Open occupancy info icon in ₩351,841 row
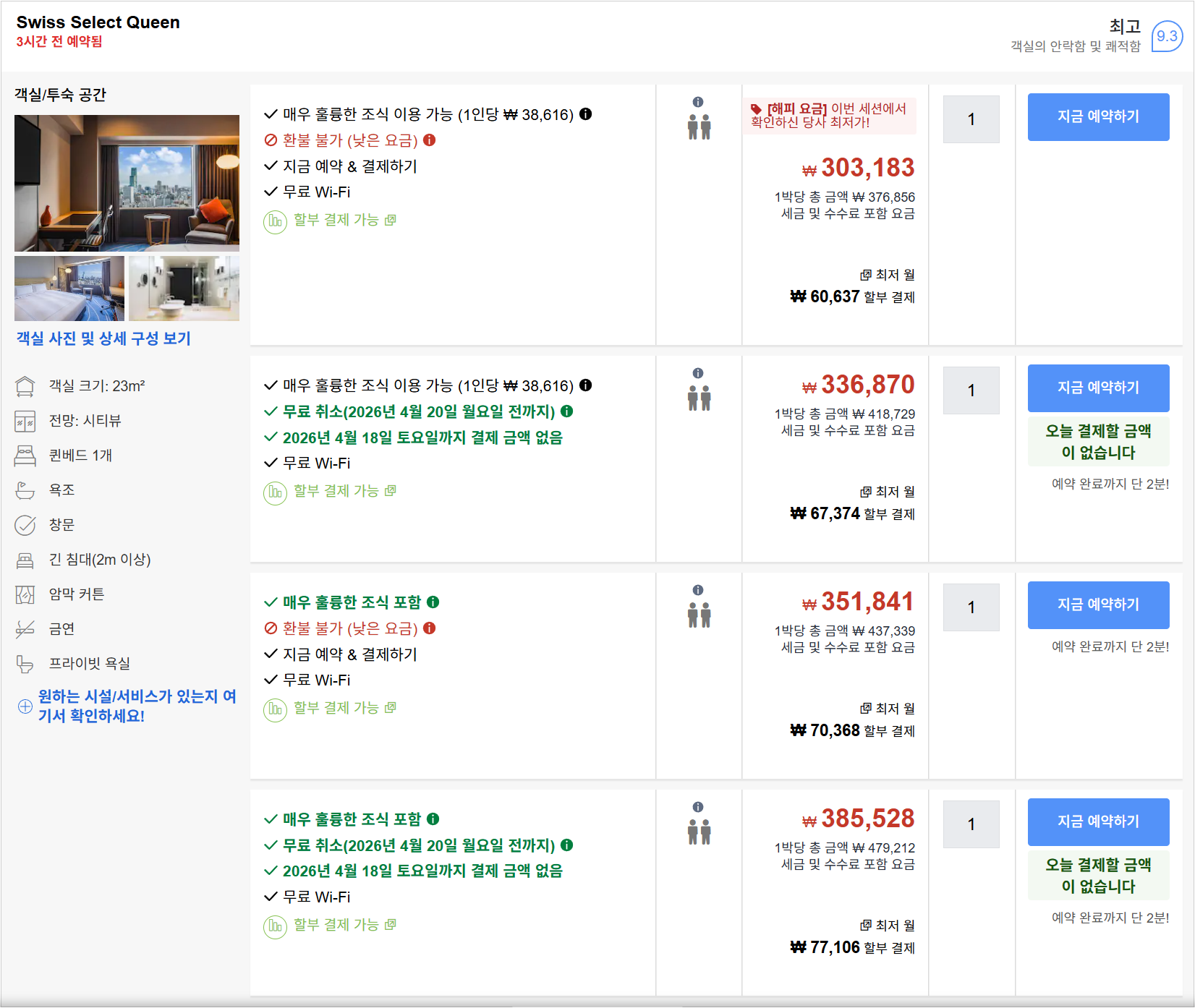 pyautogui.click(x=698, y=590)
